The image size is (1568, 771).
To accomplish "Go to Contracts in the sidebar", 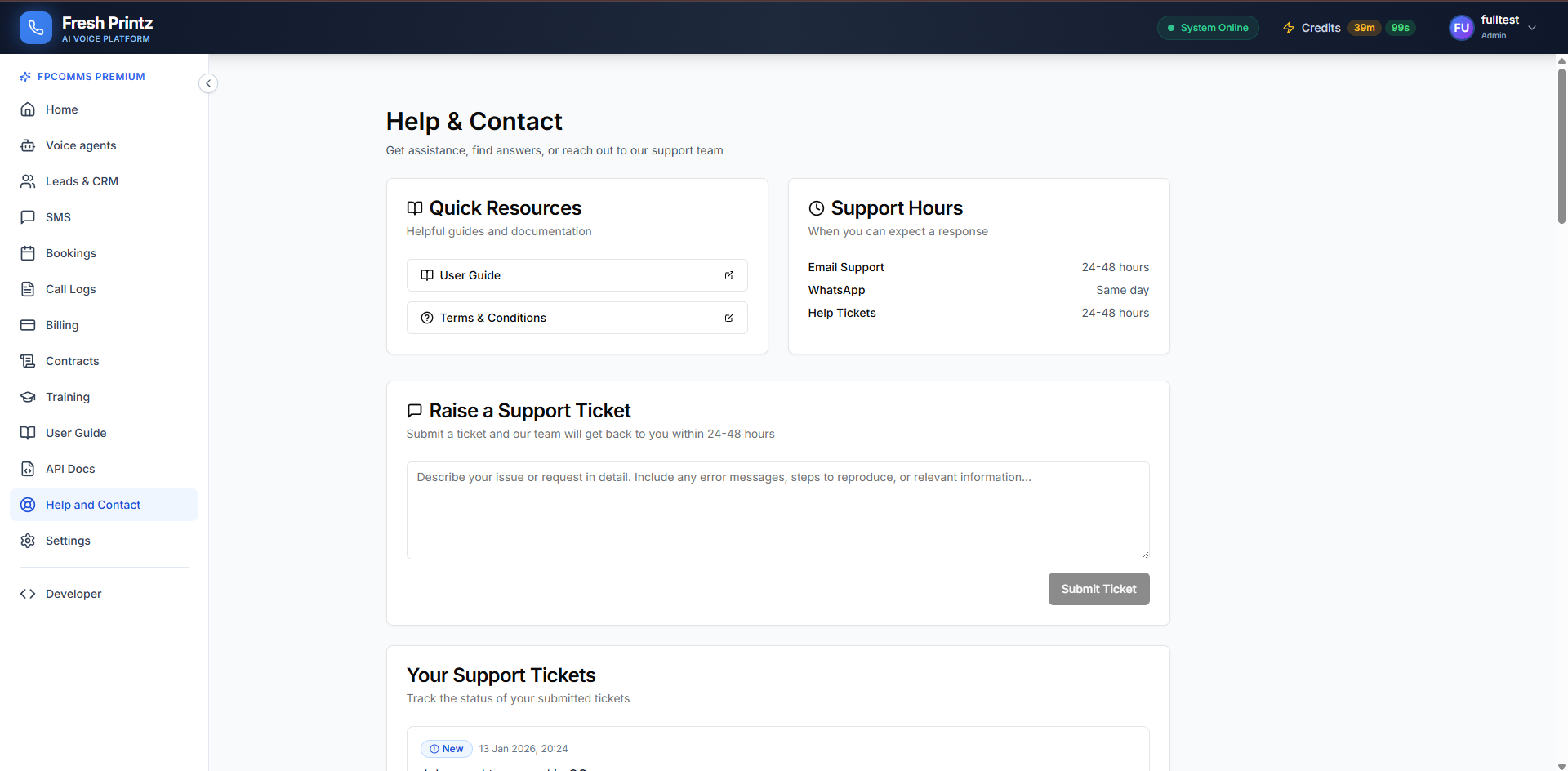I will 72,361.
